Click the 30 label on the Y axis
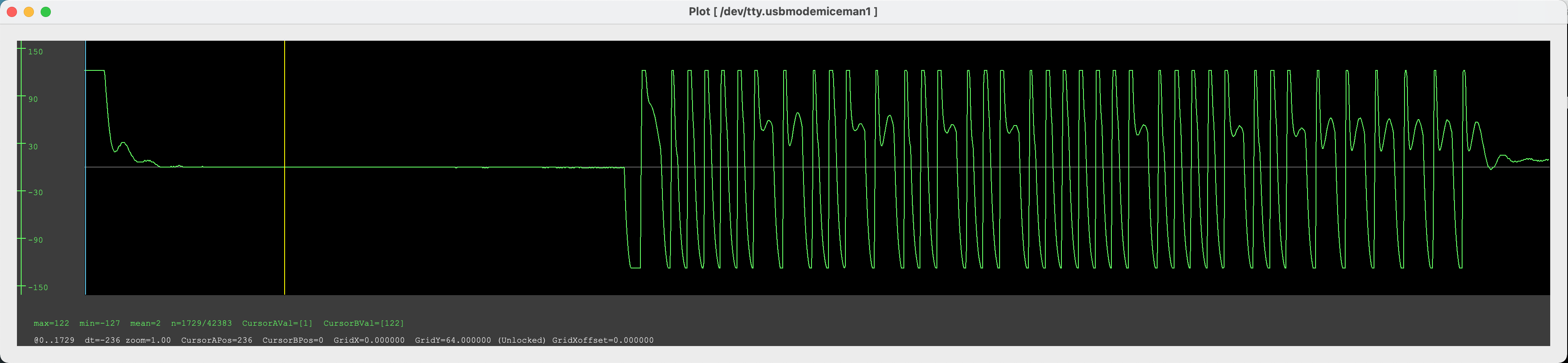The image size is (1568, 363). pyautogui.click(x=33, y=147)
